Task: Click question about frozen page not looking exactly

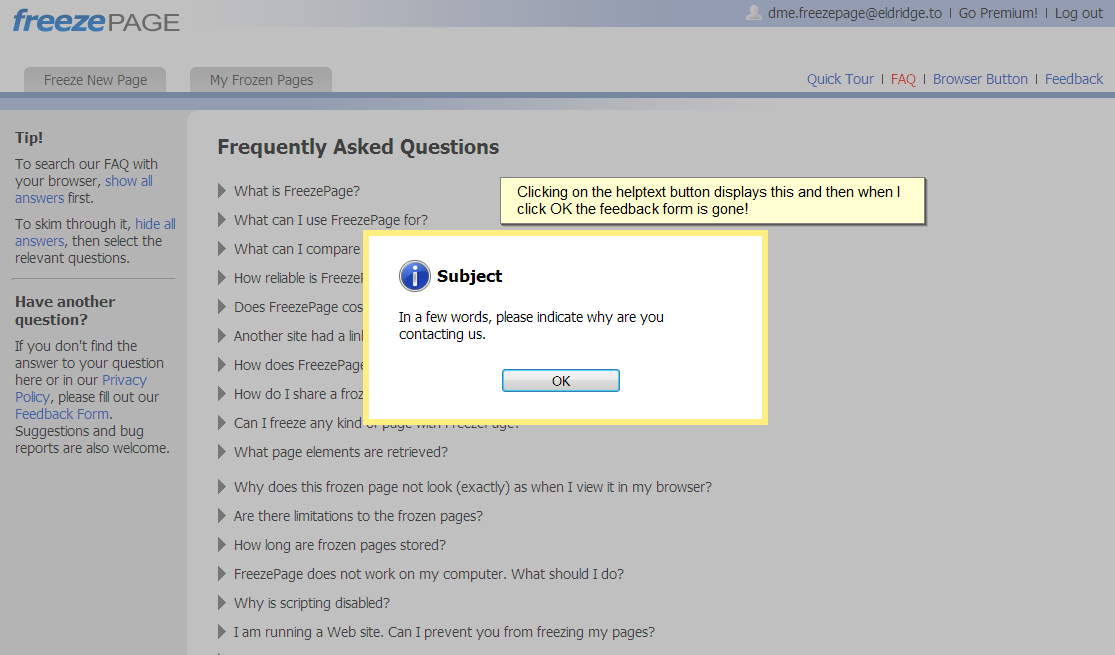Action: [x=473, y=487]
